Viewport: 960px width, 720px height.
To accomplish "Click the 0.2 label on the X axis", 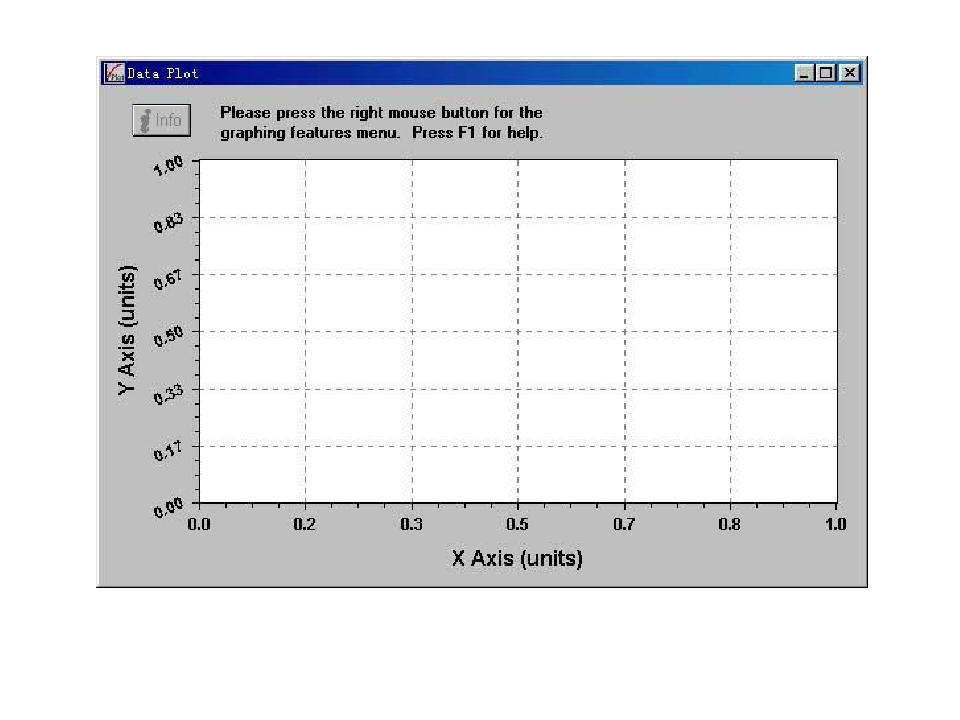I will tap(305, 523).
